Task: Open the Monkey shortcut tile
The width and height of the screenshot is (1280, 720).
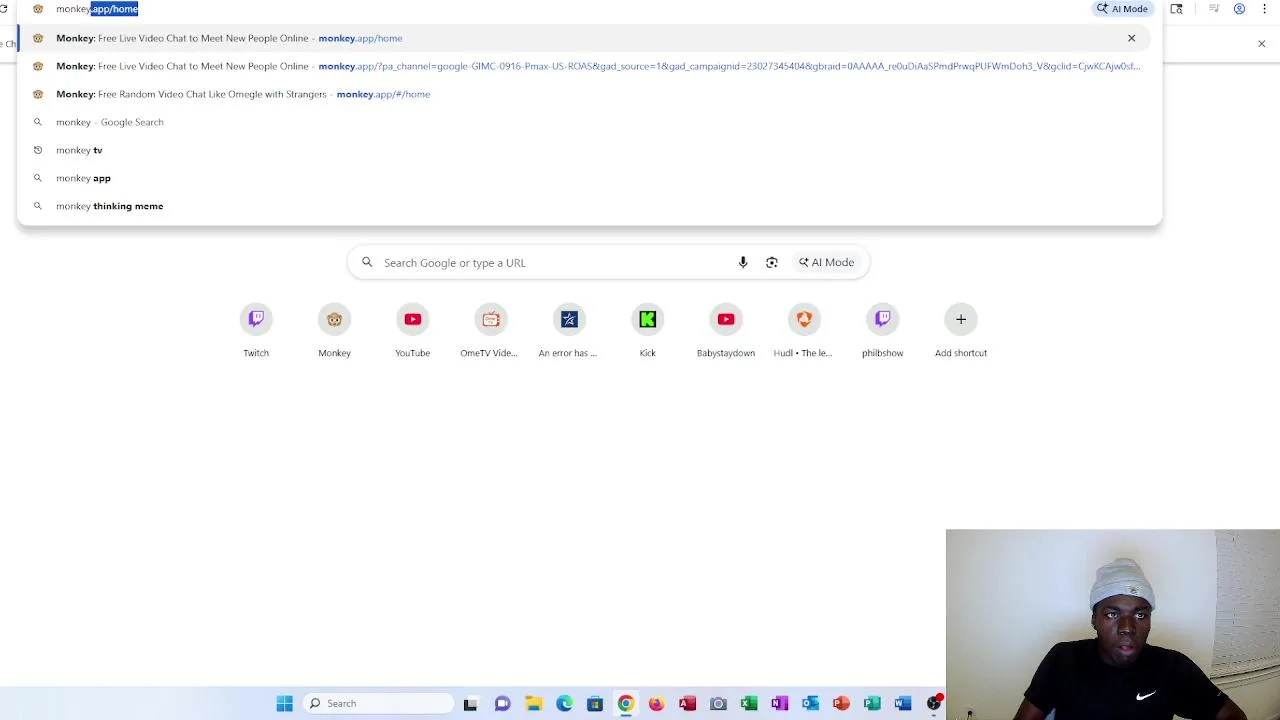Action: pyautogui.click(x=334, y=331)
